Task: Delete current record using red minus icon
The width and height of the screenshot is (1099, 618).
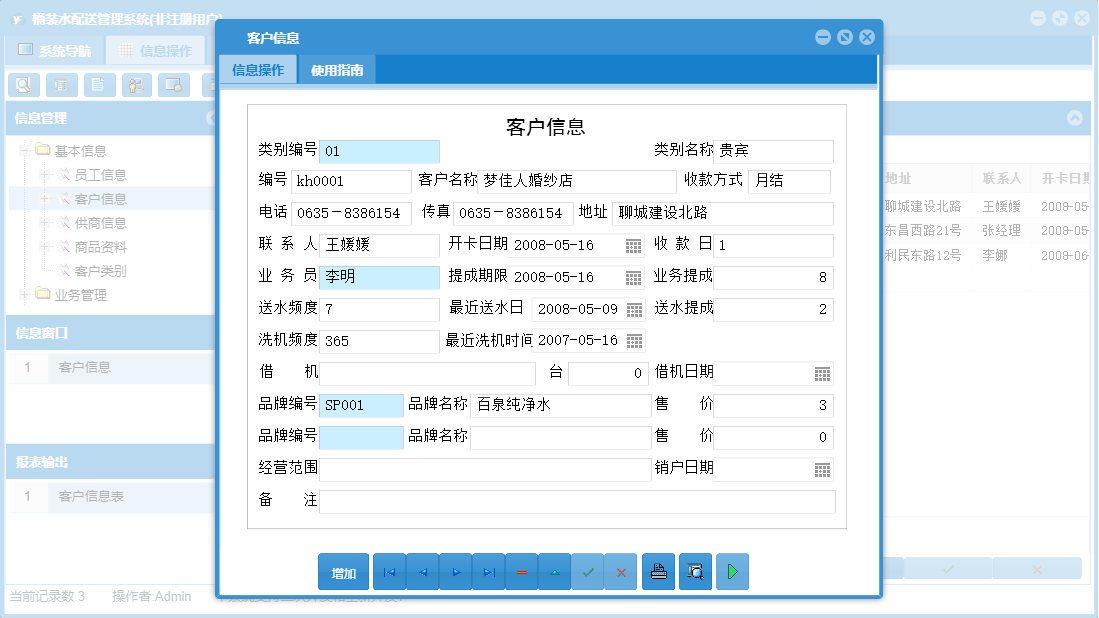Action: click(x=521, y=571)
